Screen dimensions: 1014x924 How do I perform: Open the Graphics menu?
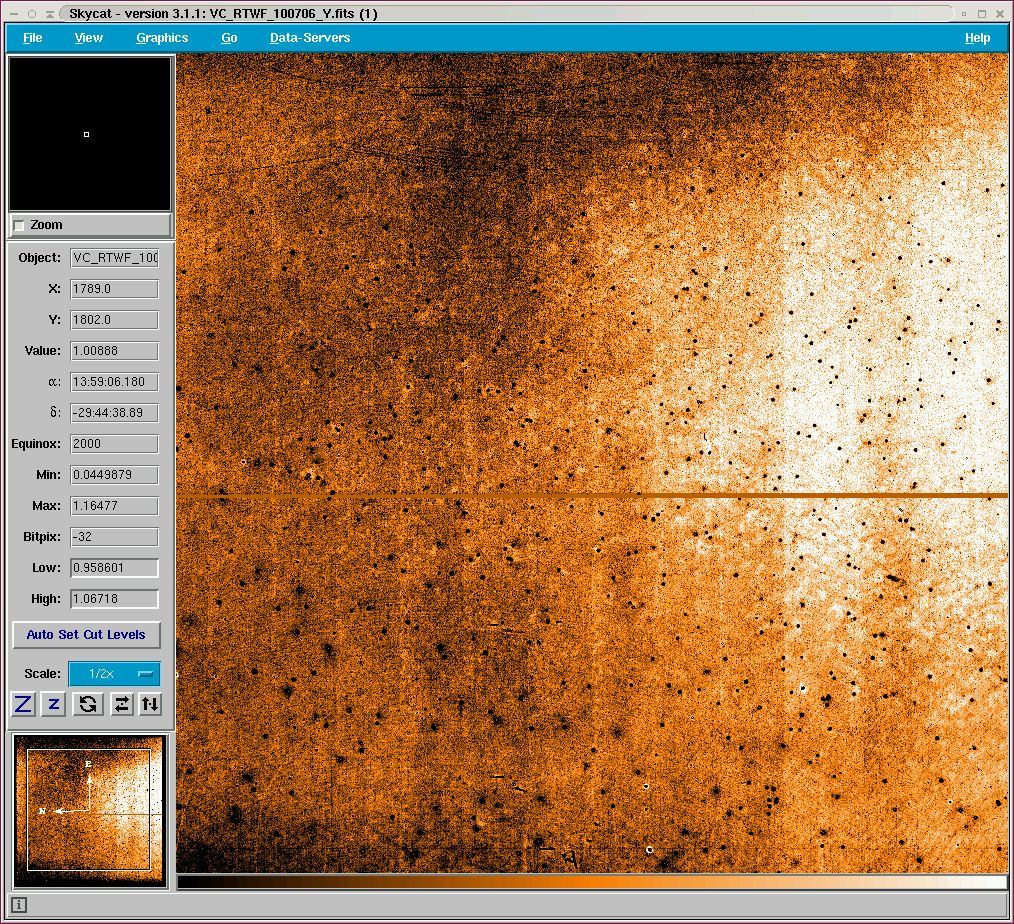tap(162, 38)
